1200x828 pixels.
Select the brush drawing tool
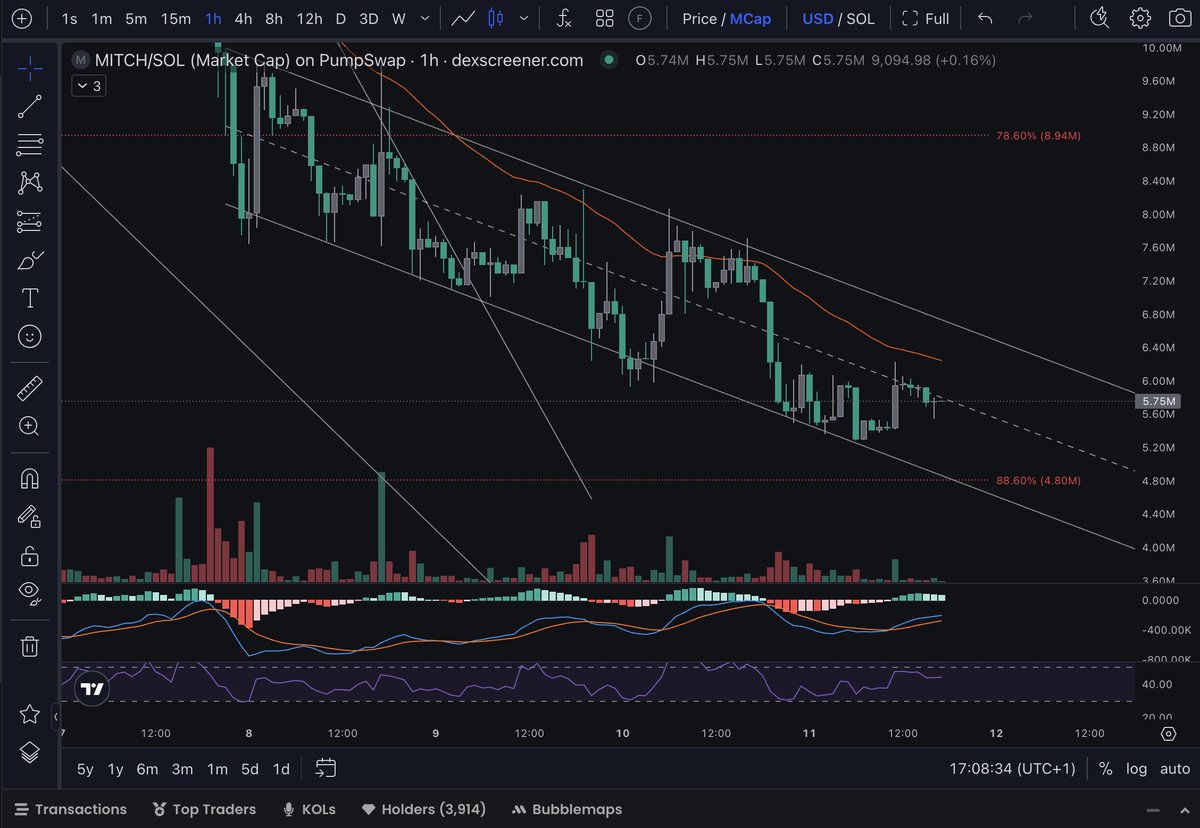pos(30,260)
